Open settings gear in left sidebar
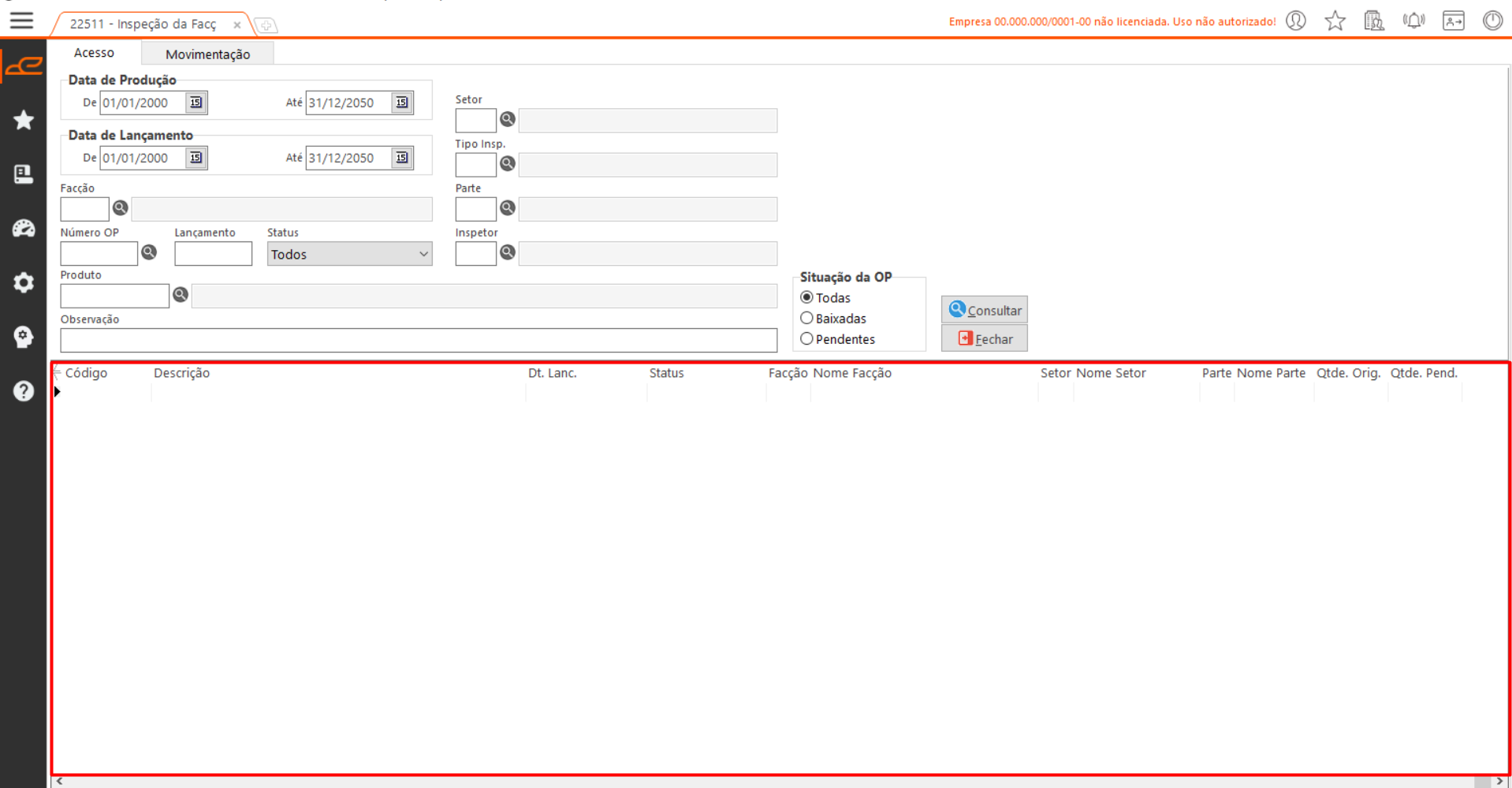The width and height of the screenshot is (1512, 788). coord(24,282)
